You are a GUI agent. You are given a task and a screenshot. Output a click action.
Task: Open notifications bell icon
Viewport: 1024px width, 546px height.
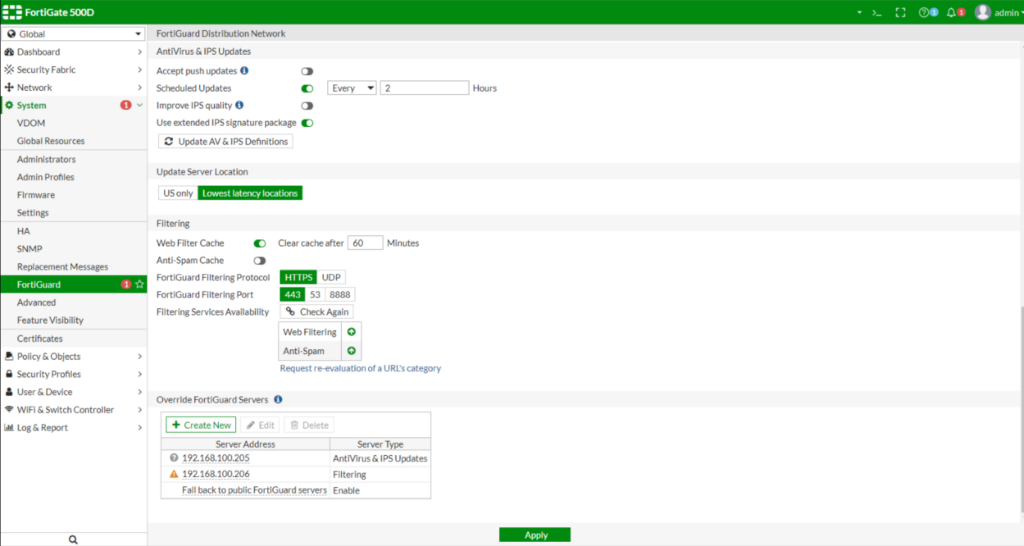pyautogui.click(x=952, y=12)
